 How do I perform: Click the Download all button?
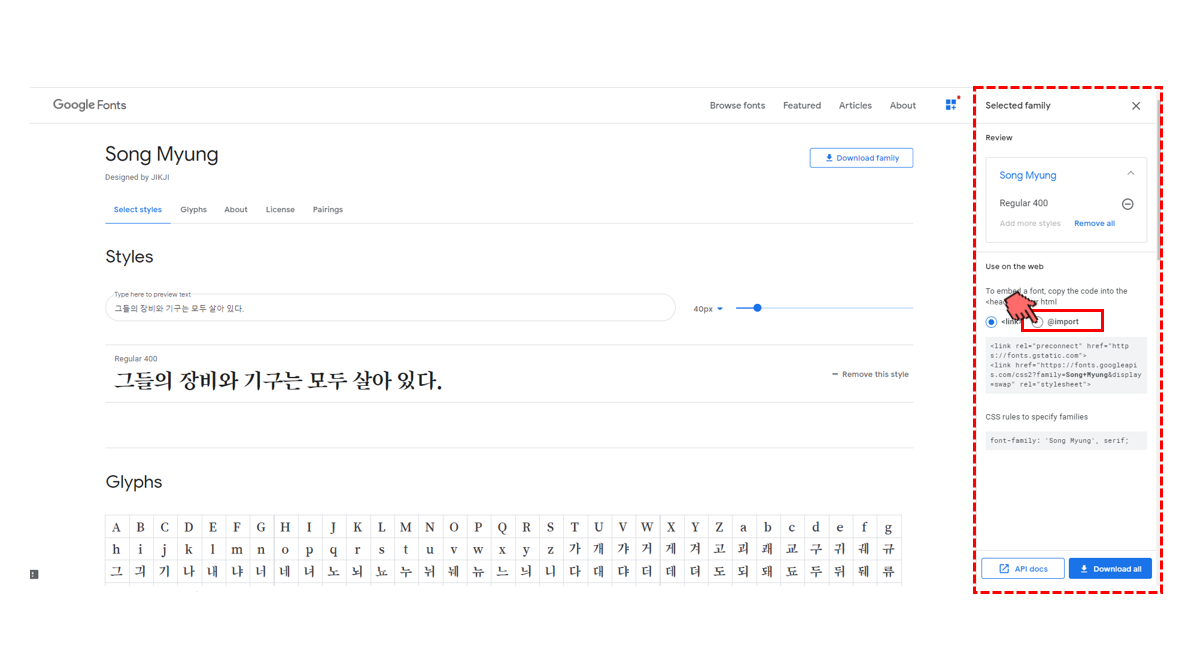[1110, 568]
